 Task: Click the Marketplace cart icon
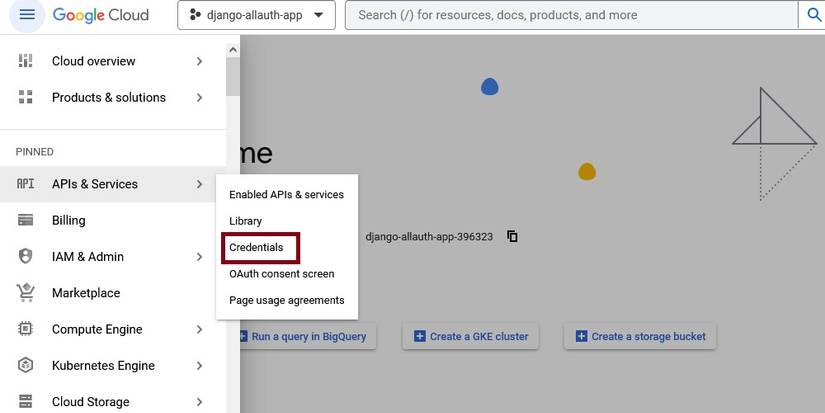coord(26,293)
